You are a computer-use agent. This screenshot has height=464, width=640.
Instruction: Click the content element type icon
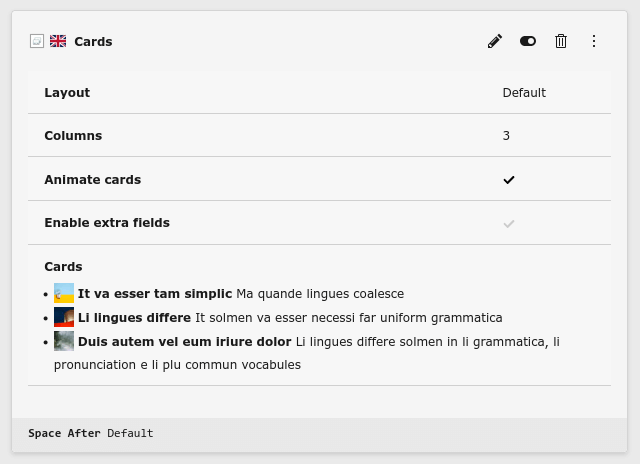pos(37,41)
